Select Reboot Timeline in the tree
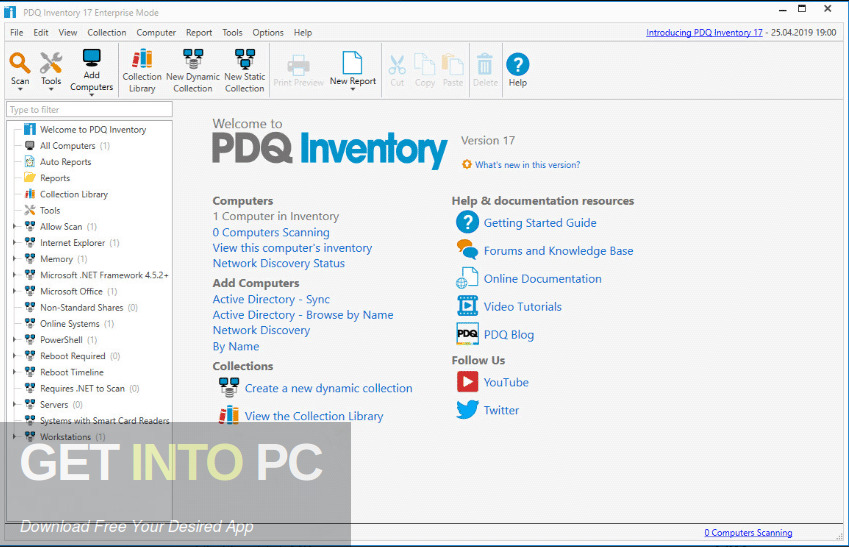This screenshot has width=849, height=547. [71, 372]
